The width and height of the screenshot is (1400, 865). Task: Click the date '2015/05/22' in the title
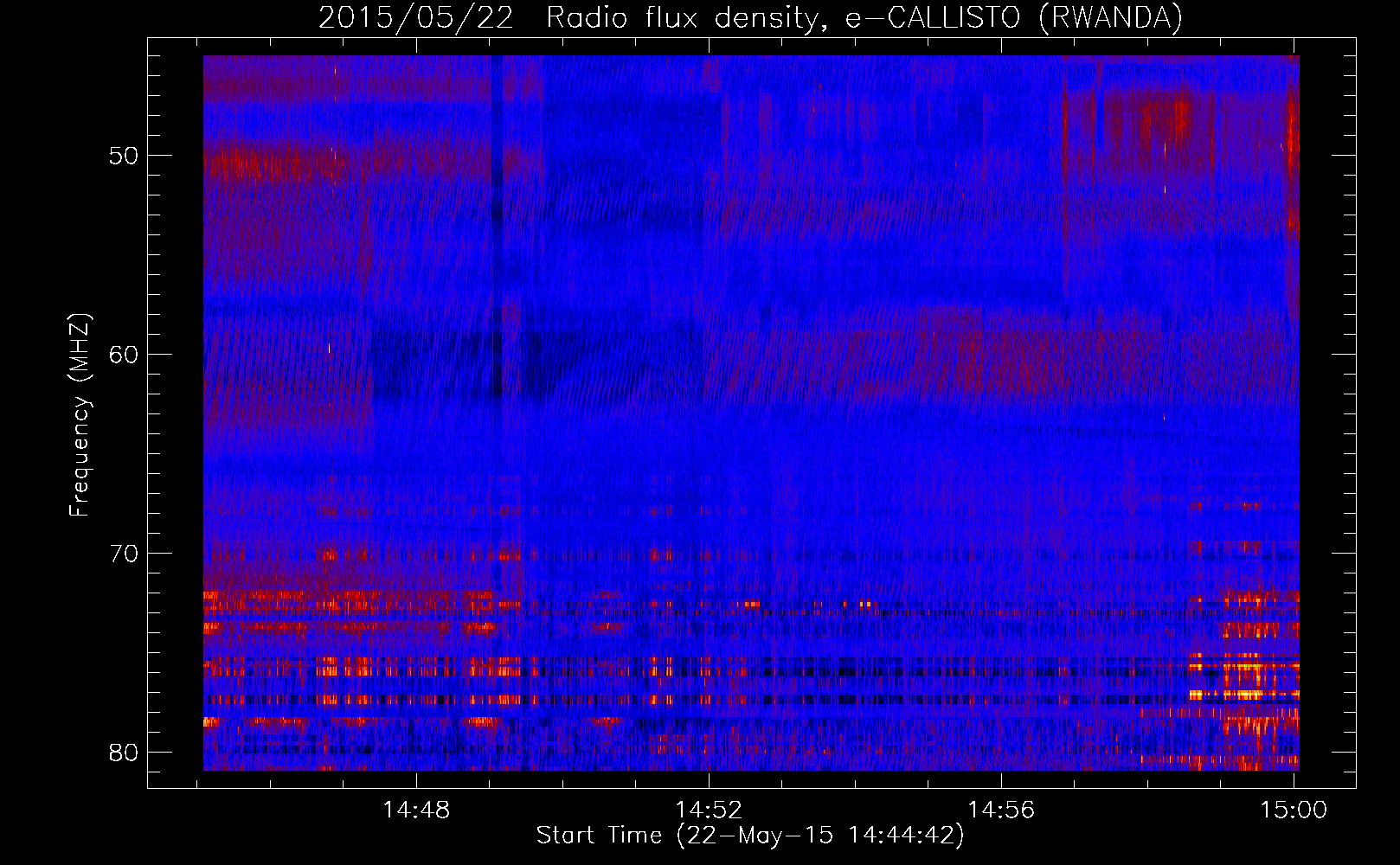tap(416, 17)
